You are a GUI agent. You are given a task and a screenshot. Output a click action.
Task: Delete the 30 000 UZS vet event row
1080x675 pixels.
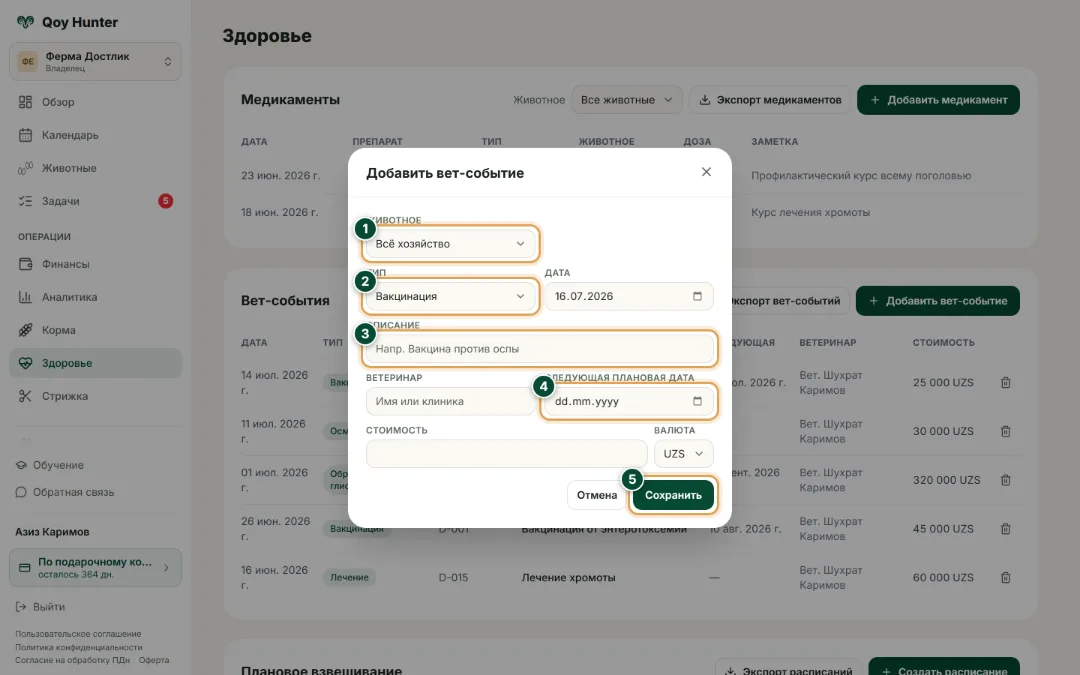[x=1006, y=431]
